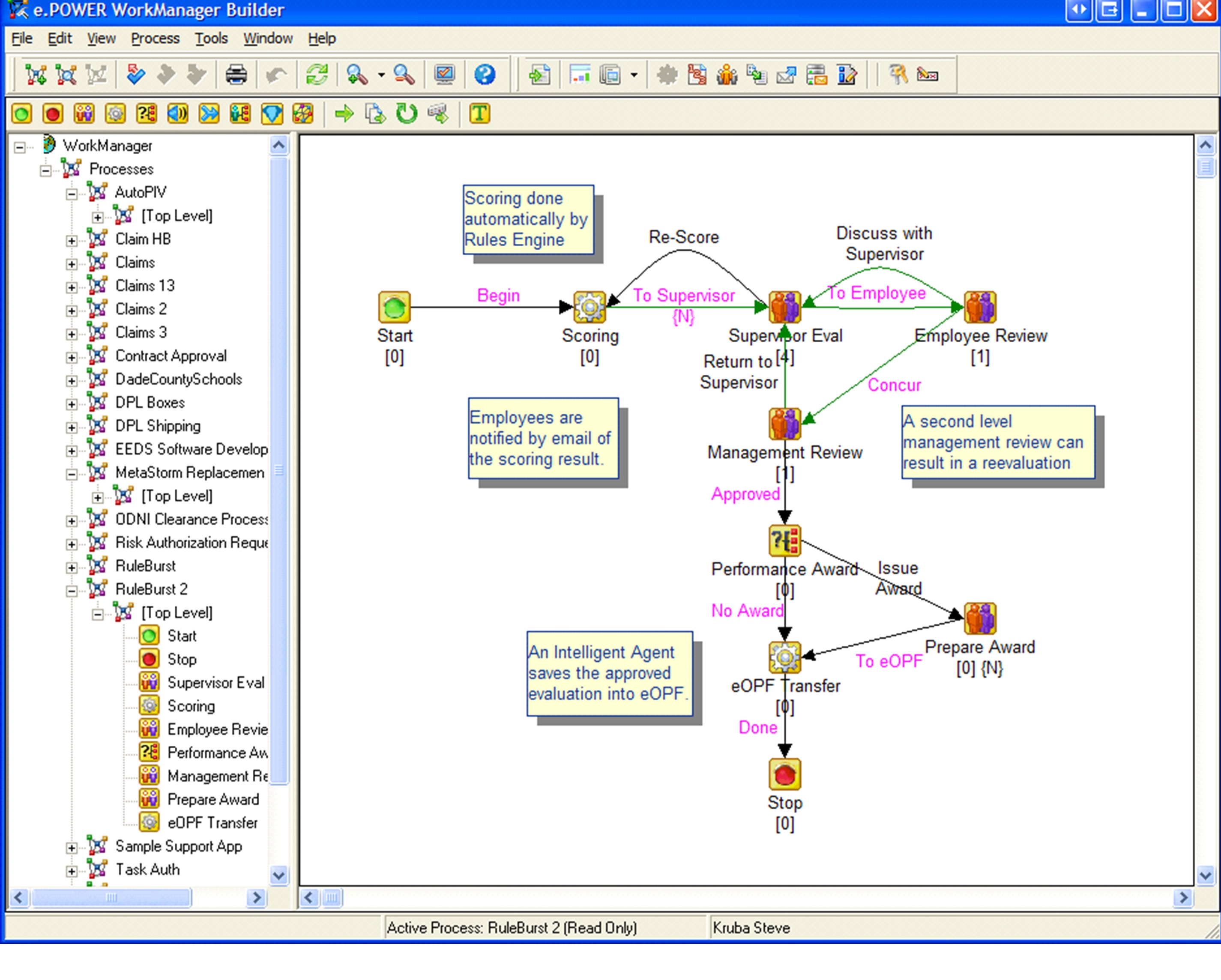Image resolution: width=1221 pixels, height=980 pixels.
Task: Click the monitor with checkmark icon
Action: pyautogui.click(x=445, y=75)
